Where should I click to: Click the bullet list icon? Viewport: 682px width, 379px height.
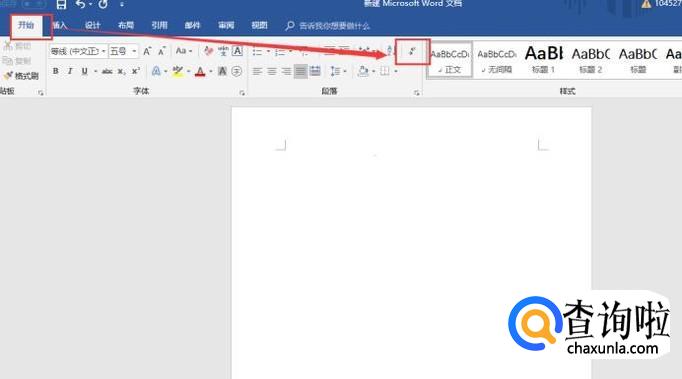coord(257,52)
